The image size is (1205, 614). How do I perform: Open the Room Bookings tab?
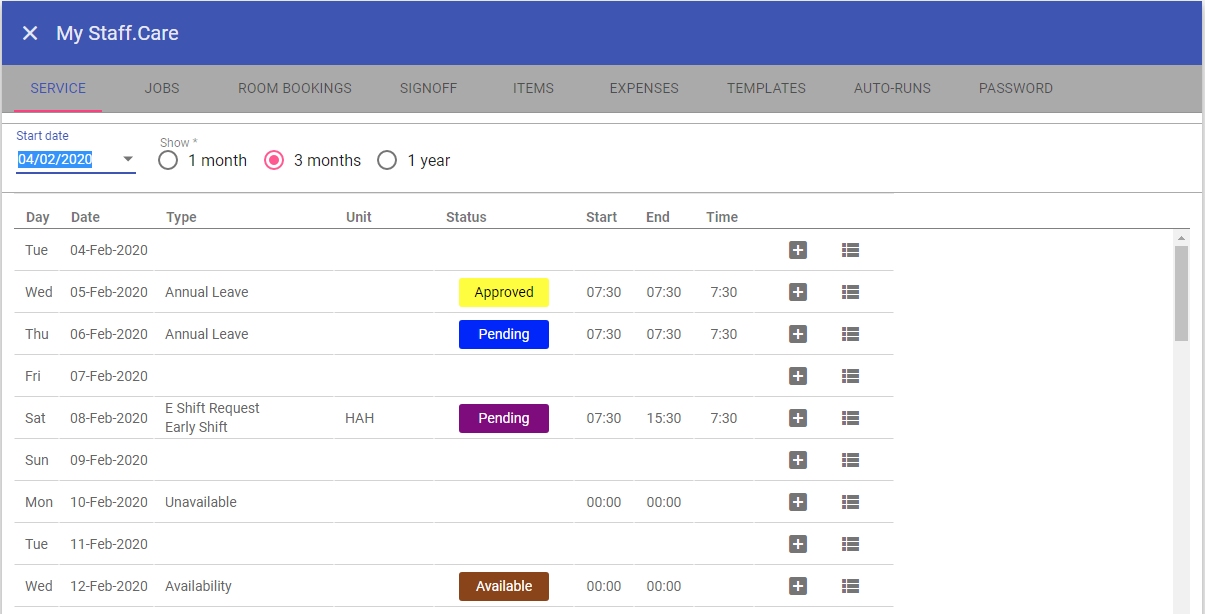[295, 88]
